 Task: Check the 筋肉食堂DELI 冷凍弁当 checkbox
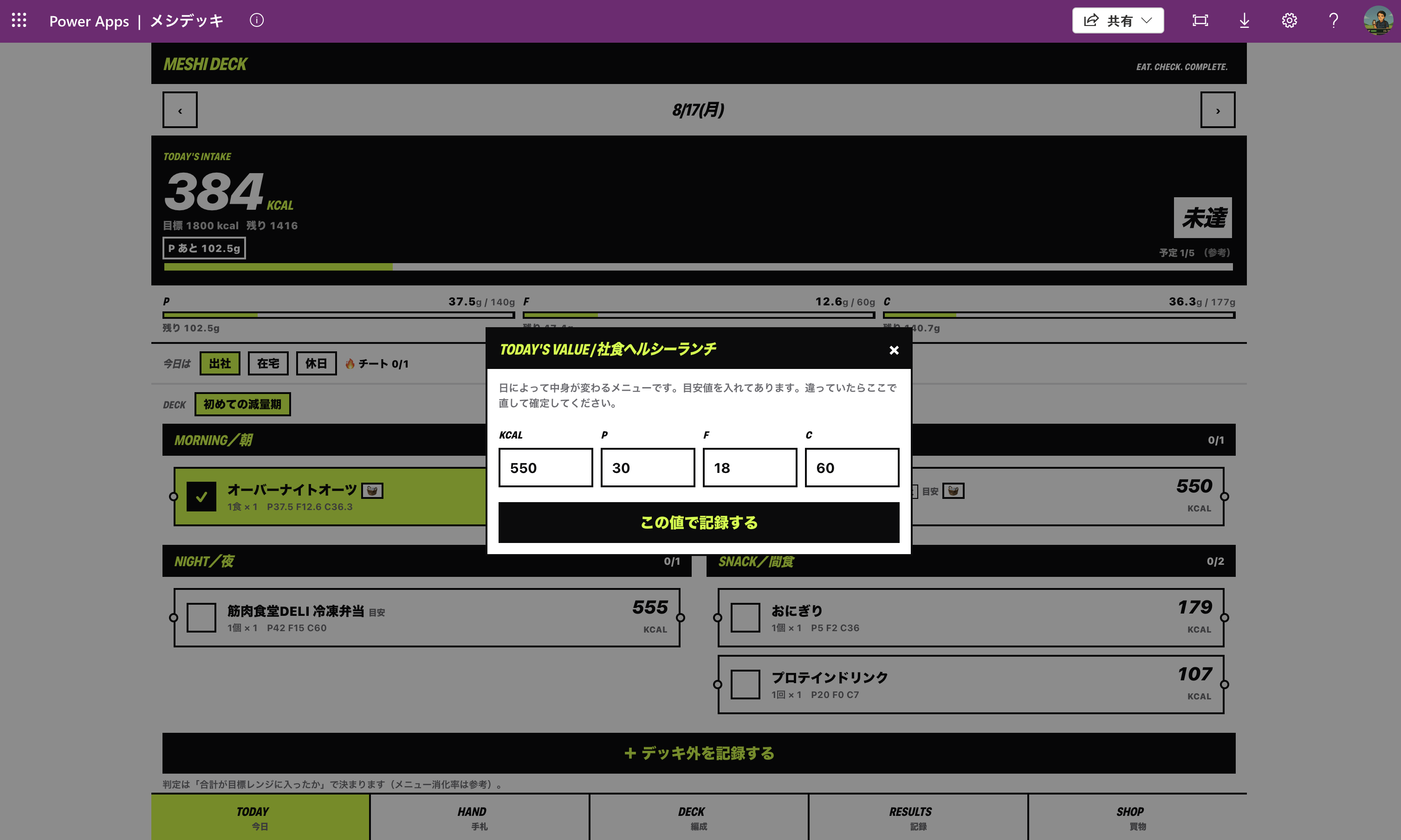(x=201, y=618)
